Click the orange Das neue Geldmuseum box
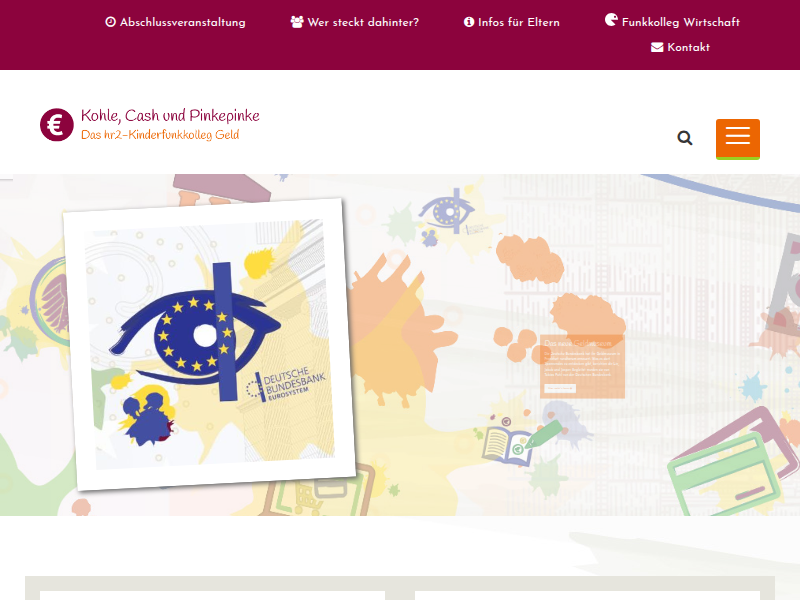Viewport: 800px width, 600px height. click(x=582, y=366)
